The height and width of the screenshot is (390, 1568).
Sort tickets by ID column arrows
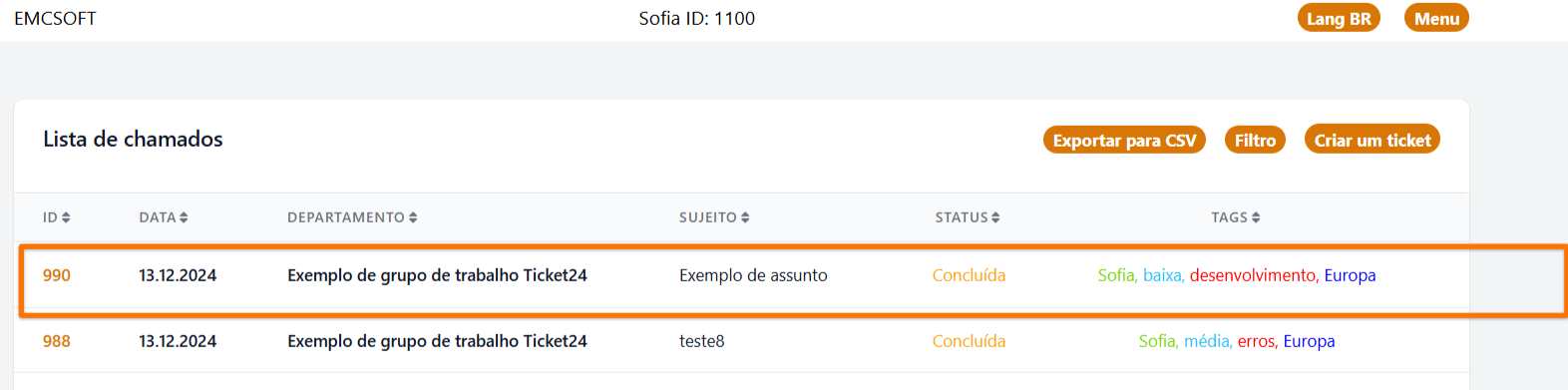[x=66, y=217]
